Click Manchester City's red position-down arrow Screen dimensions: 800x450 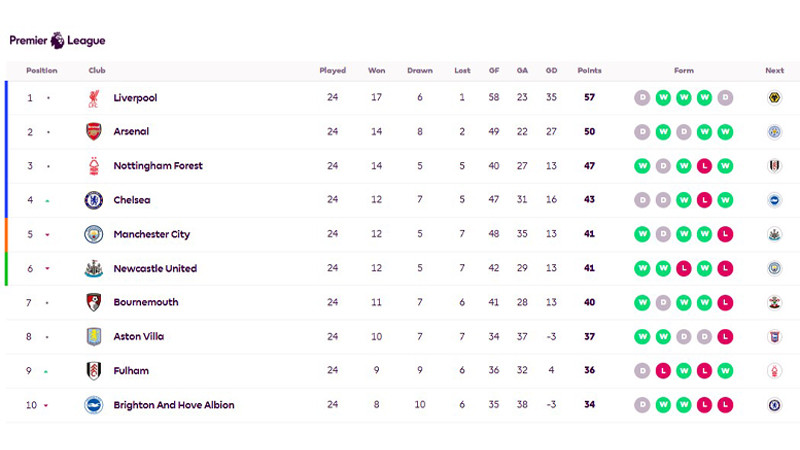coord(47,235)
